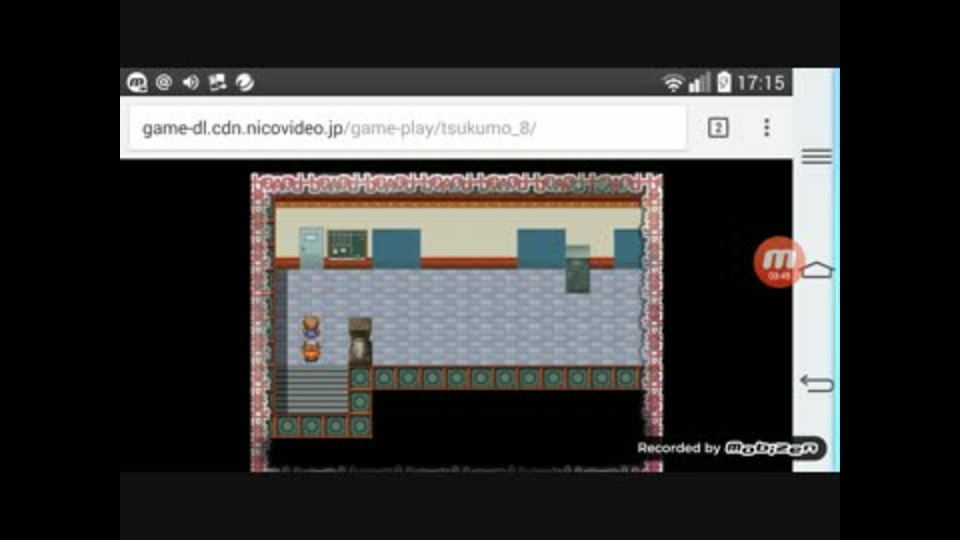The image size is (960, 540).
Task: Tap the speaker volume notification icon
Action: (x=190, y=82)
